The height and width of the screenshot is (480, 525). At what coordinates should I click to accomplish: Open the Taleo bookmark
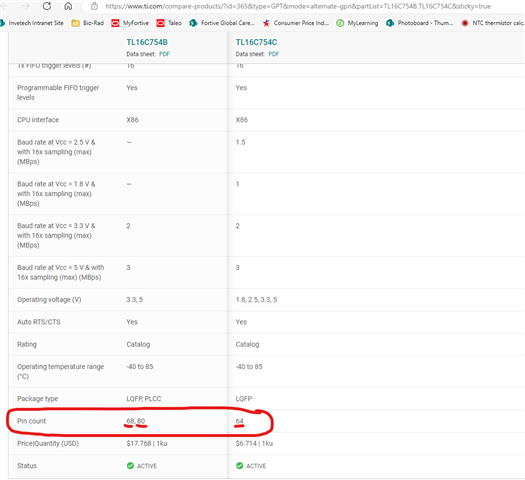point(169,23)
